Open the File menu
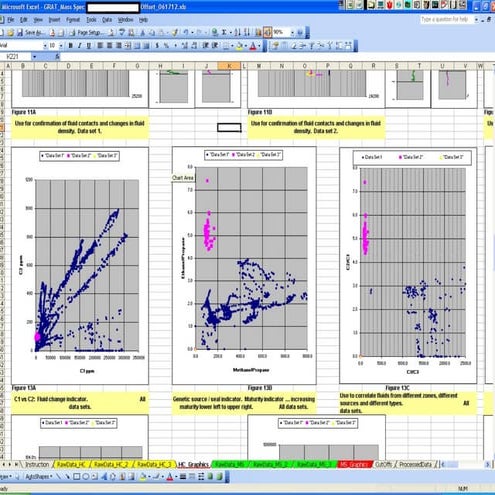This screenshot has width=495, height=495. click(x=11, y=20)
